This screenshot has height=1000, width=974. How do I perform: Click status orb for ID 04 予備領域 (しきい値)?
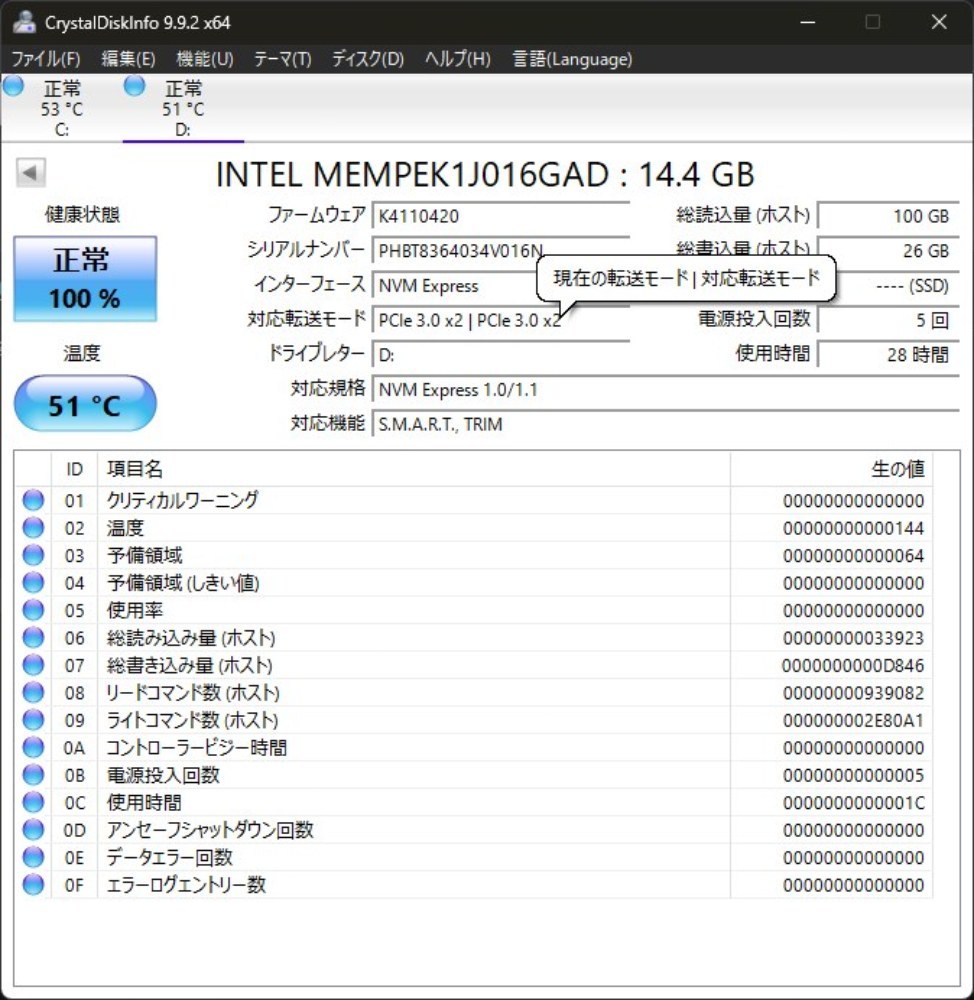(33, 582)
